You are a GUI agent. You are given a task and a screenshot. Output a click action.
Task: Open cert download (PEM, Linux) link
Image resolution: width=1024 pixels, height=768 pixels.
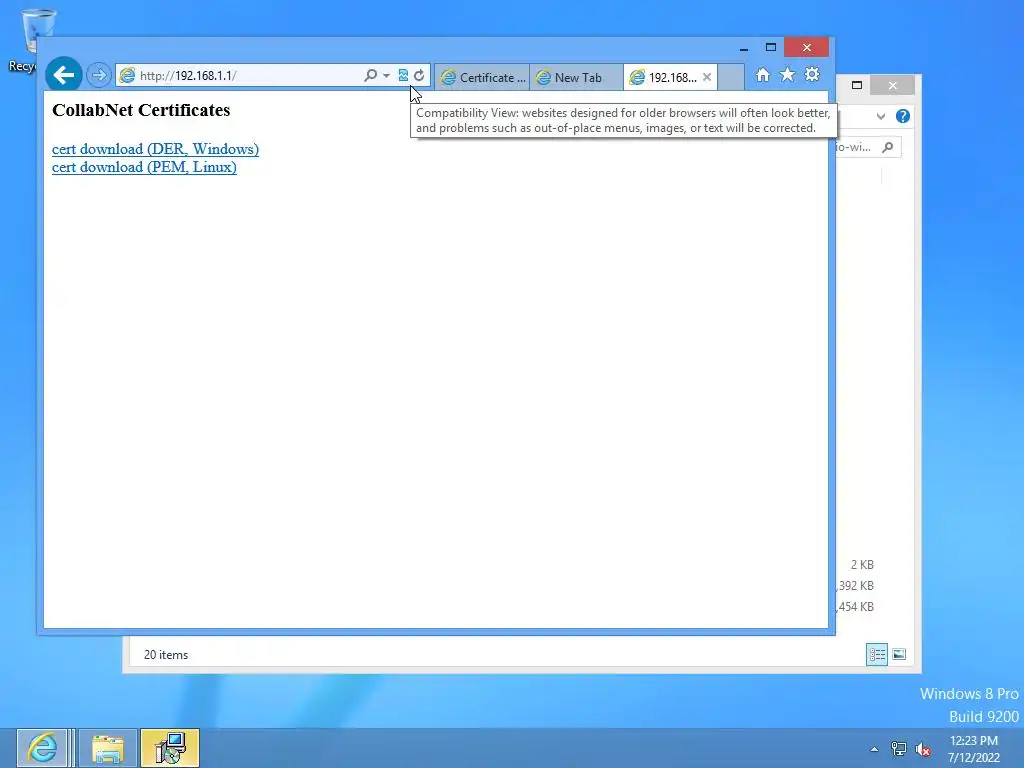[x=144, y=167]
